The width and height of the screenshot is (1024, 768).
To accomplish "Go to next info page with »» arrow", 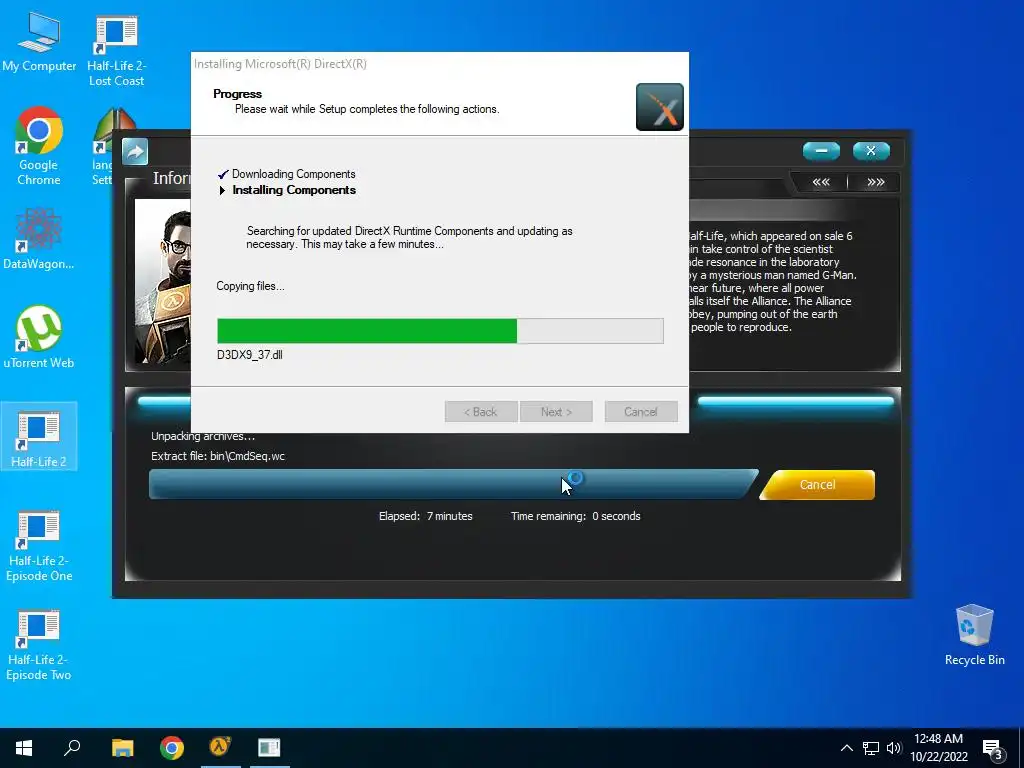I will (x=876, y=182).
